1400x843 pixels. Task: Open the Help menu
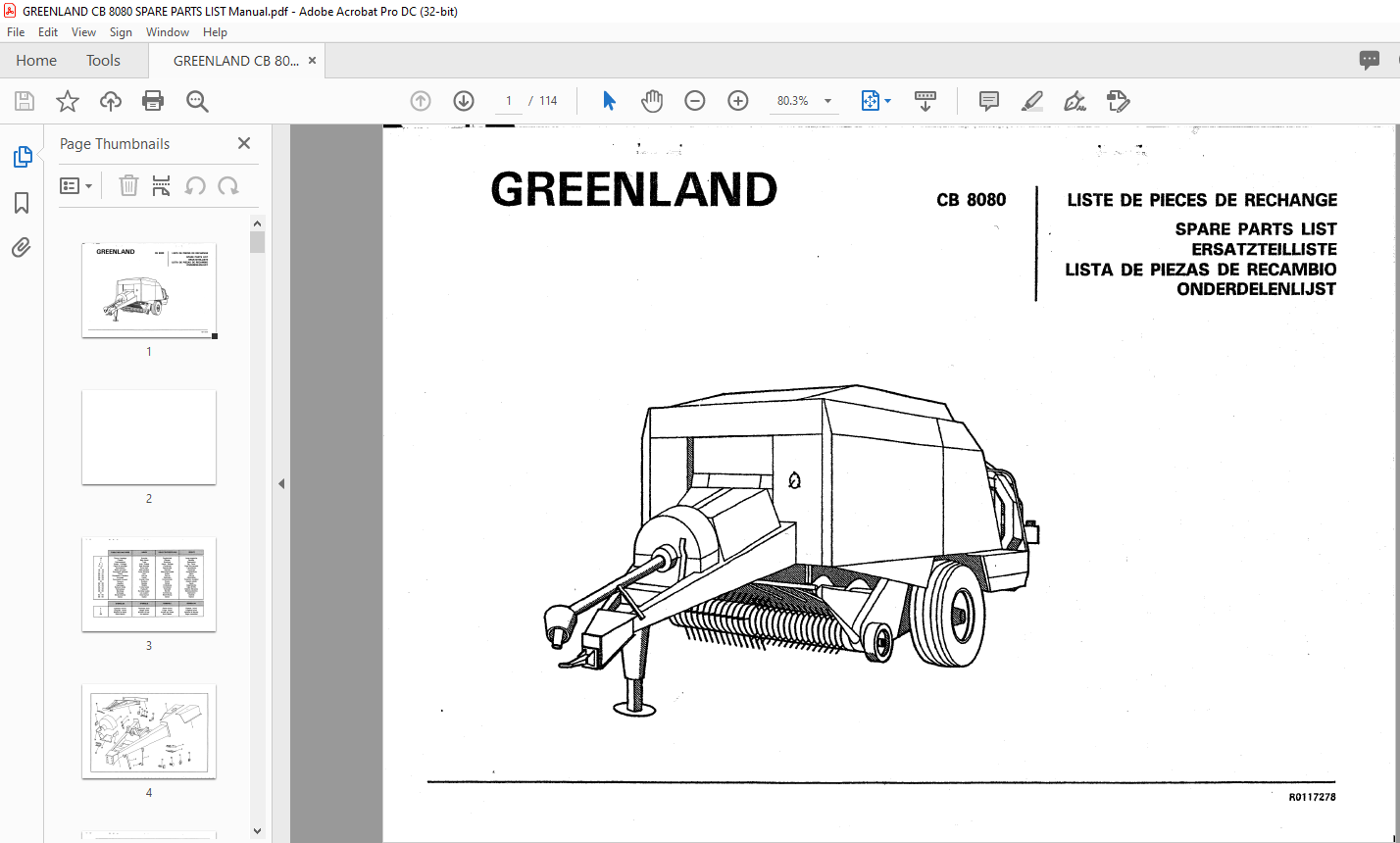pyautogui.click(x=215, y=32)
